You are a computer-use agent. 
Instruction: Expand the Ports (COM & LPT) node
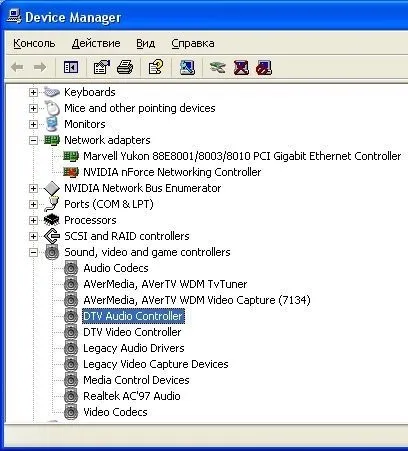point(33,204)
